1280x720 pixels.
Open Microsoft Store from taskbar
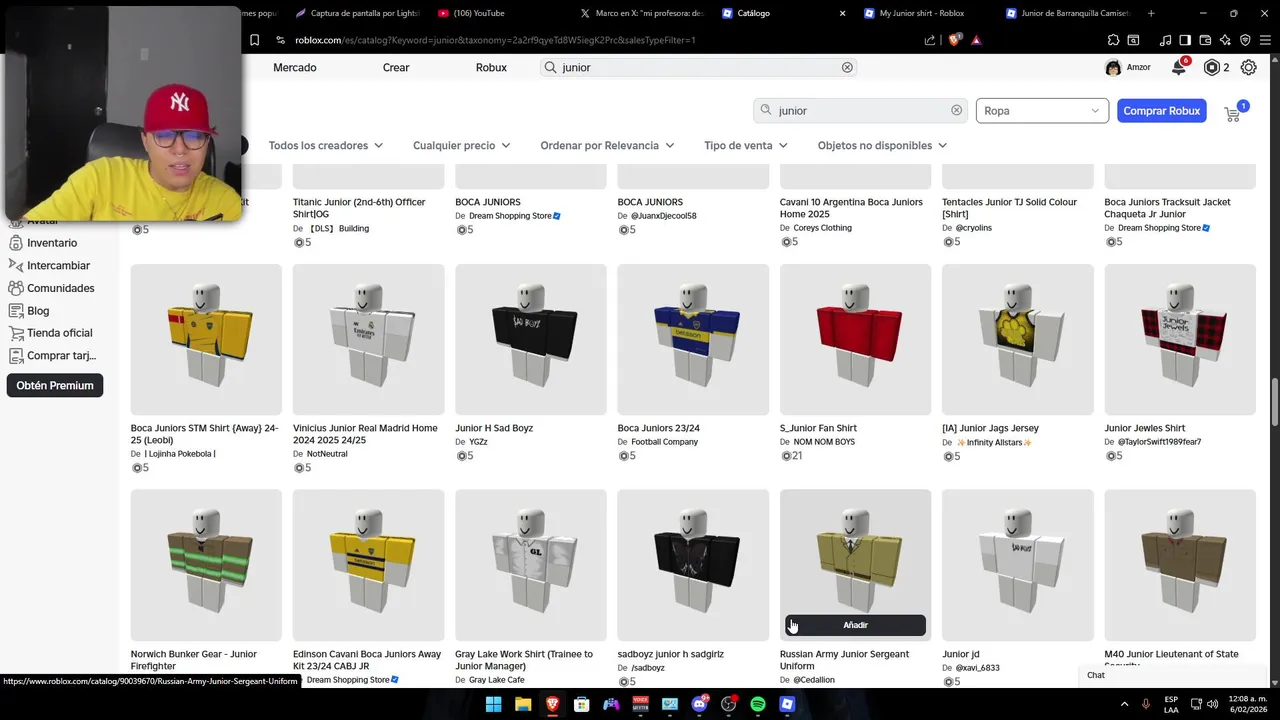(x=581, y=704)
